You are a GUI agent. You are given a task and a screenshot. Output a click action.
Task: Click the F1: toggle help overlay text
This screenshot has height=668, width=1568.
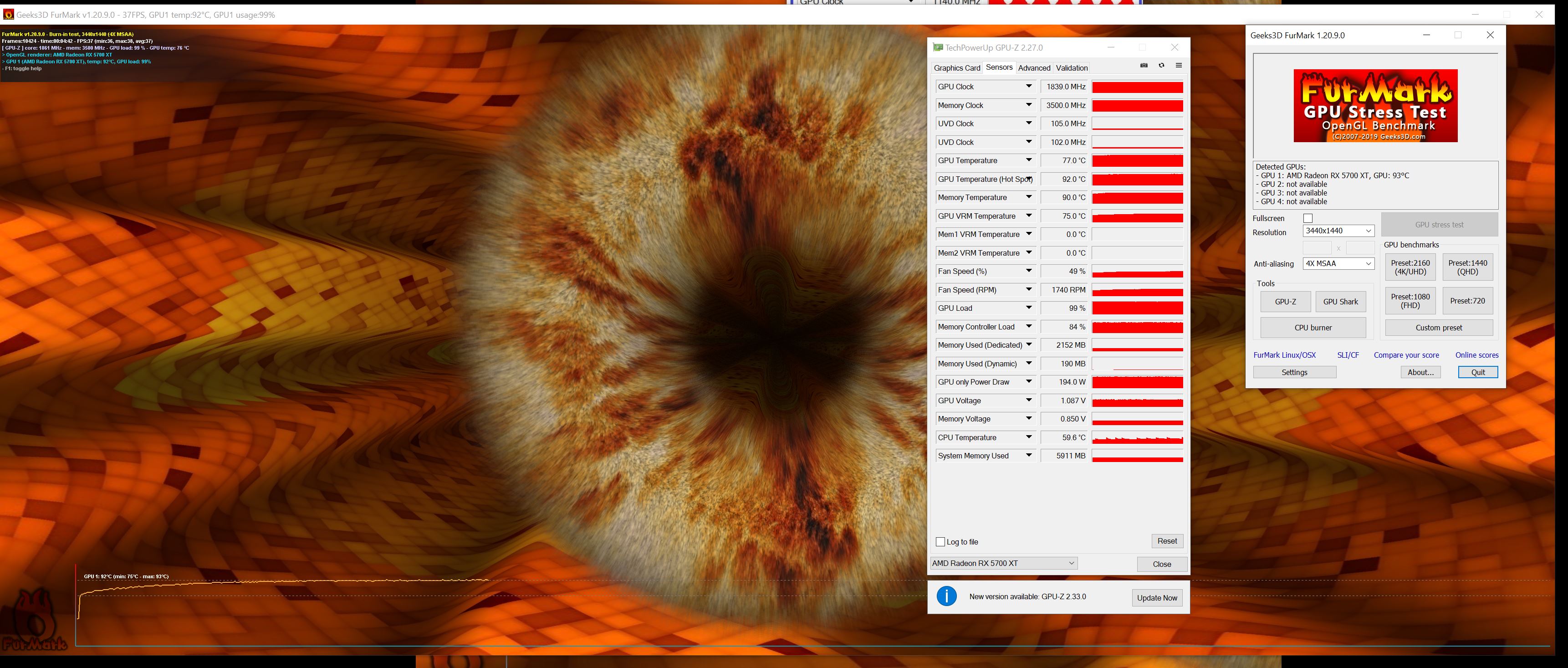[22, 68]
